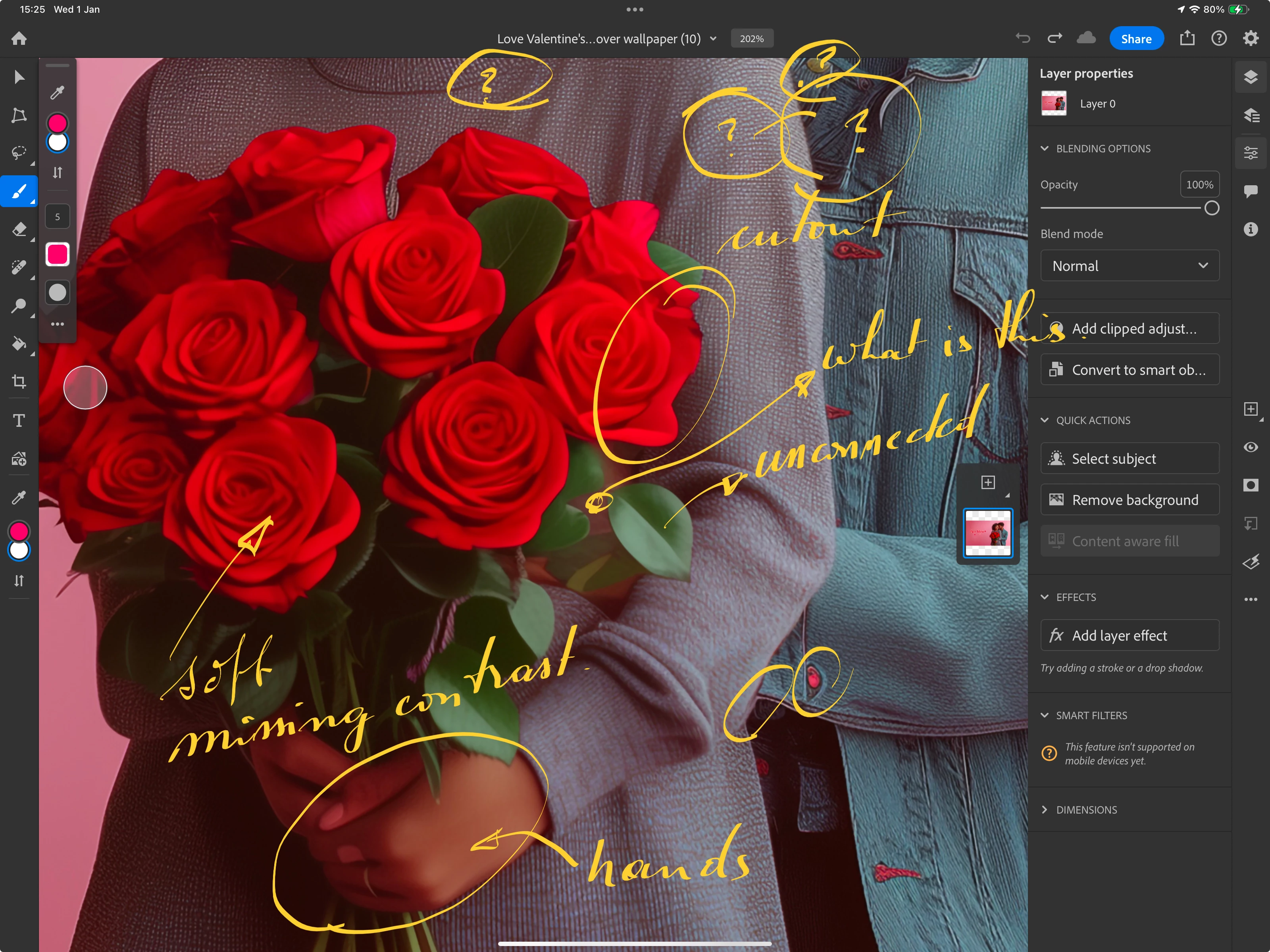Image resolution: width=1270 pixels, height=952 pixels.
Task: Expand the Dimensions section
Action: click(1044, 810)
